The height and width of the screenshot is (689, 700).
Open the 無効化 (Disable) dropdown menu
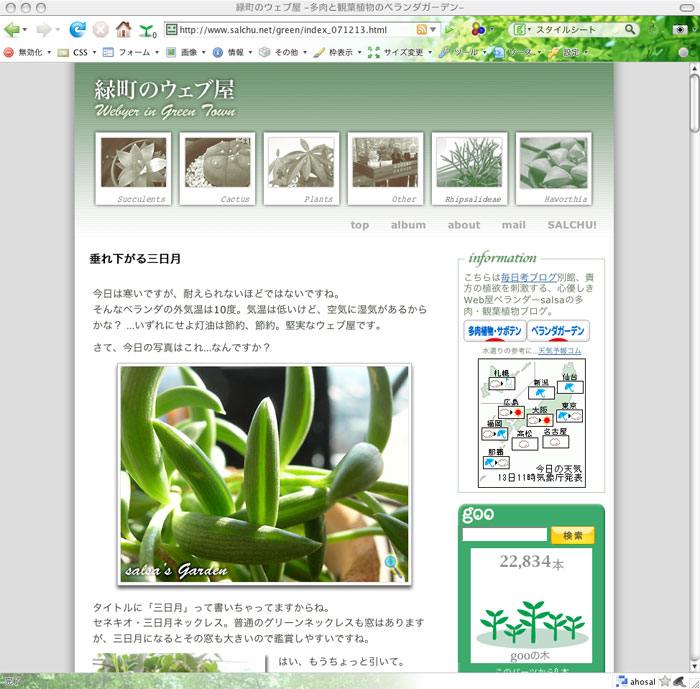(x=30, y=52)
